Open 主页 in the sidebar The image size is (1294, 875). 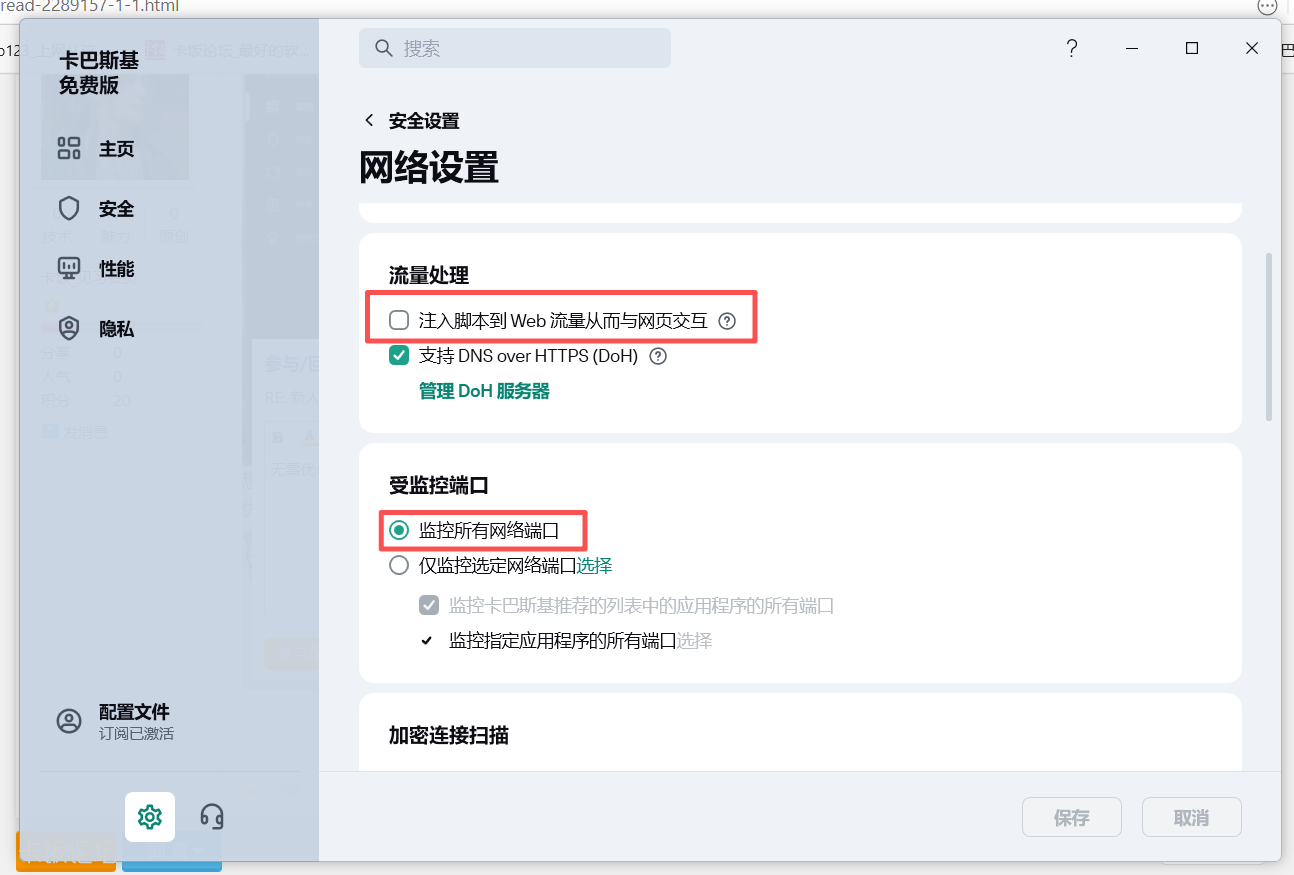pos(116,149)
